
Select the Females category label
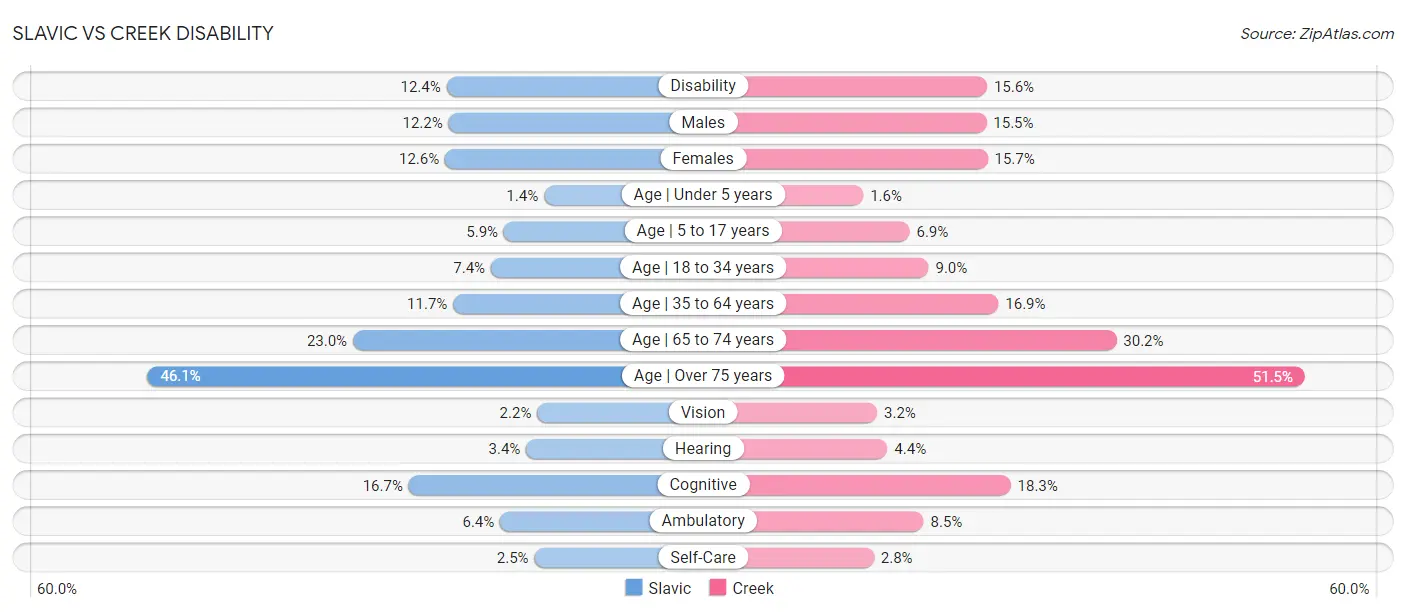[703, 158]
